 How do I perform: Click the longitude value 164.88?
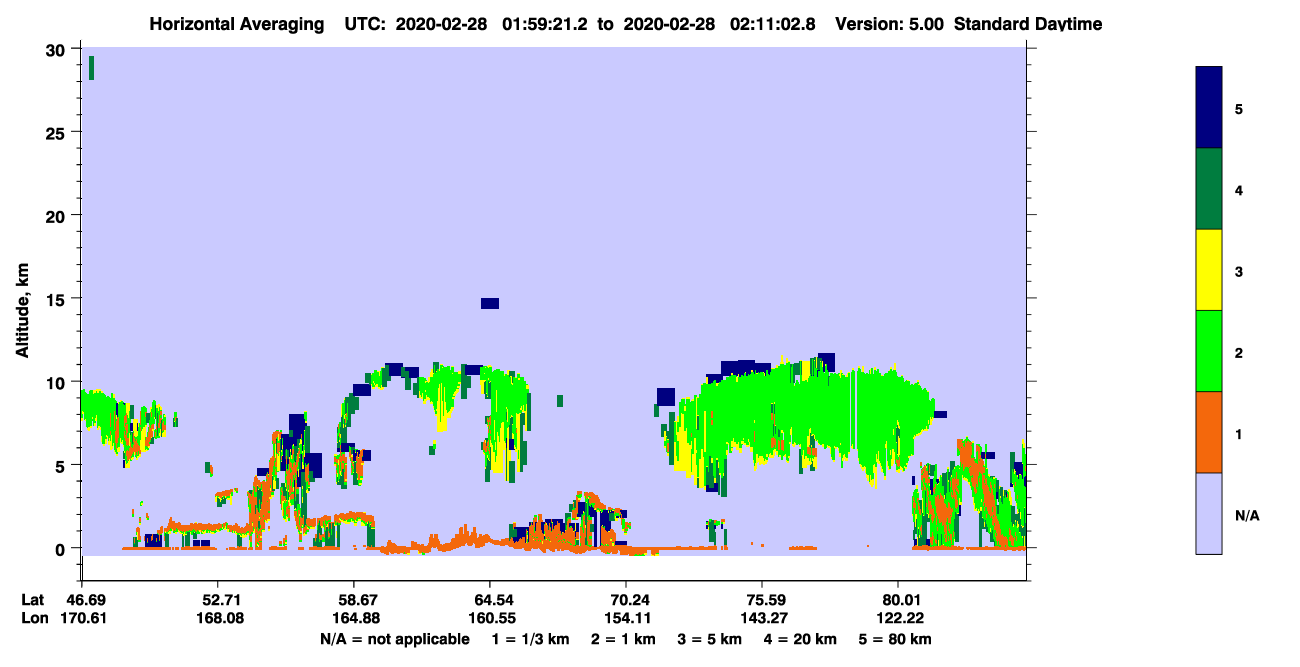[x=354, y=618]
